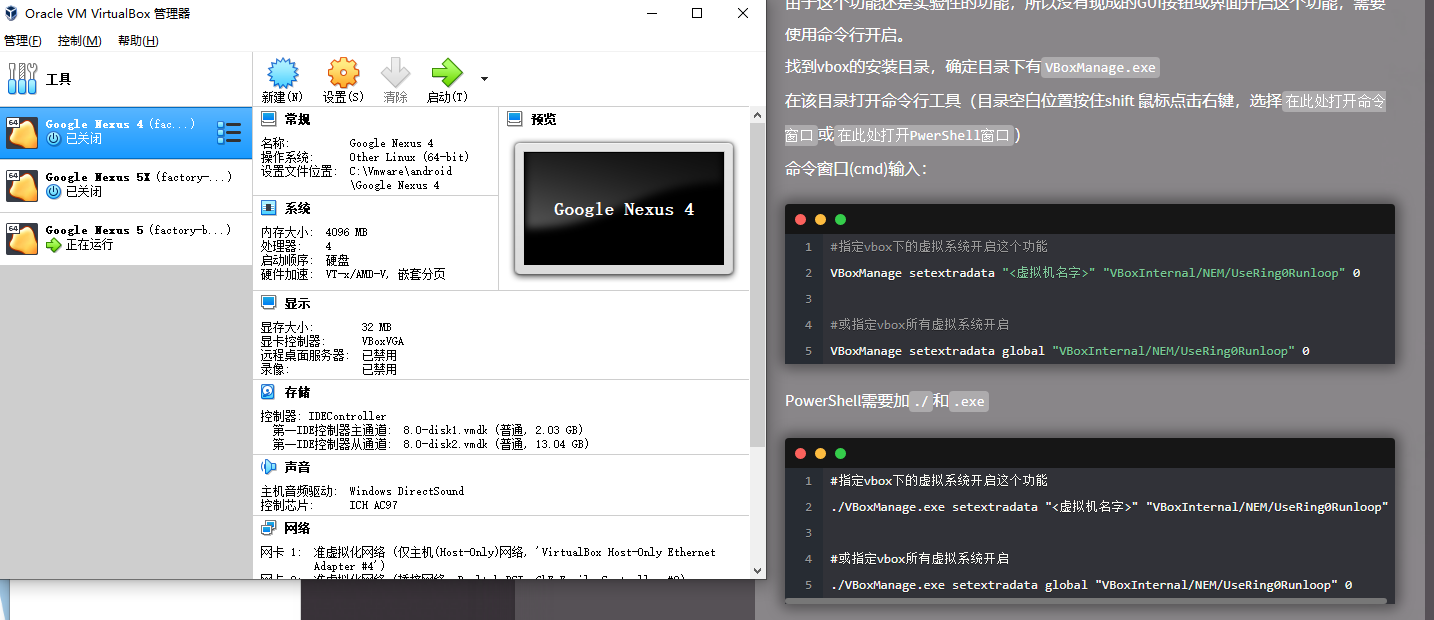Click '在此处打开PwerShell窗口' inline code in article
Image resolution: width=1434 pixels, height=620 pixels.
pyautogui.click(x=925, y=135)
